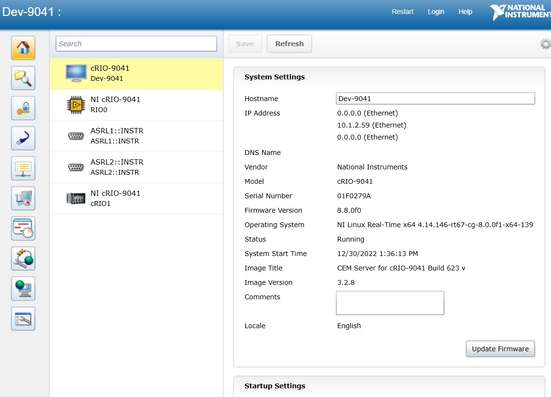
Task: Open the folder search file browser icon
Action: [x=23, y=78]
